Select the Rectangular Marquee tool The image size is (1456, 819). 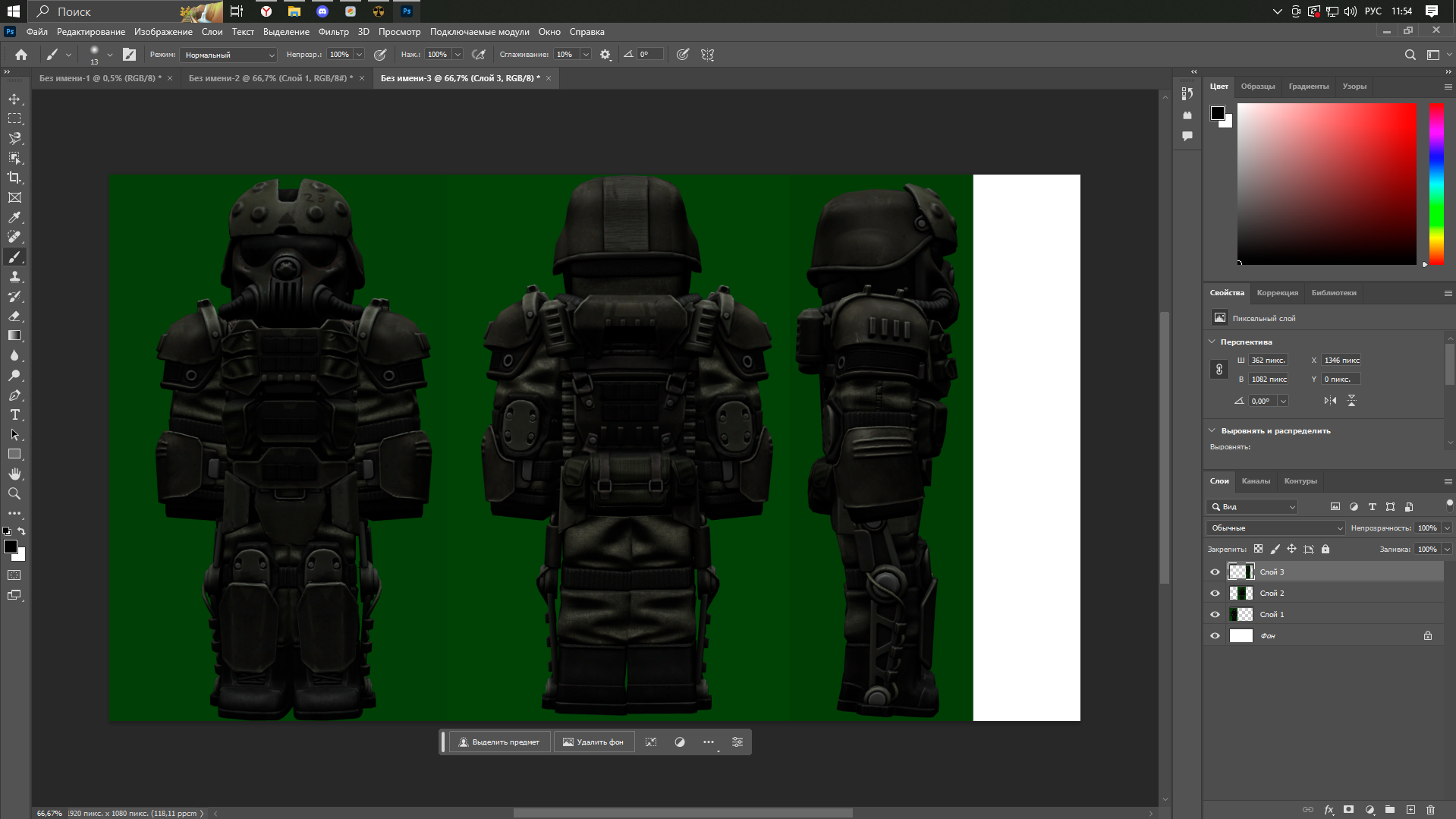[x=14, y=119]
